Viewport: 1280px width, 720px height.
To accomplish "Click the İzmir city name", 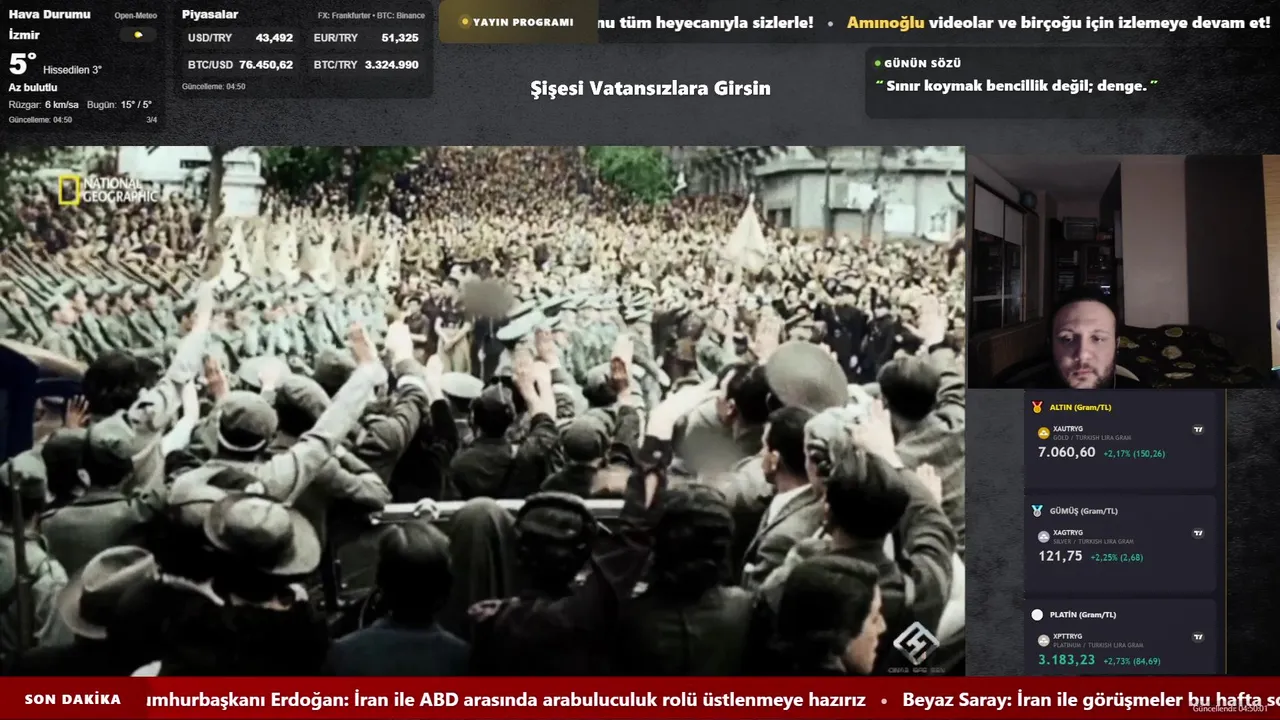I will [24, 36].
